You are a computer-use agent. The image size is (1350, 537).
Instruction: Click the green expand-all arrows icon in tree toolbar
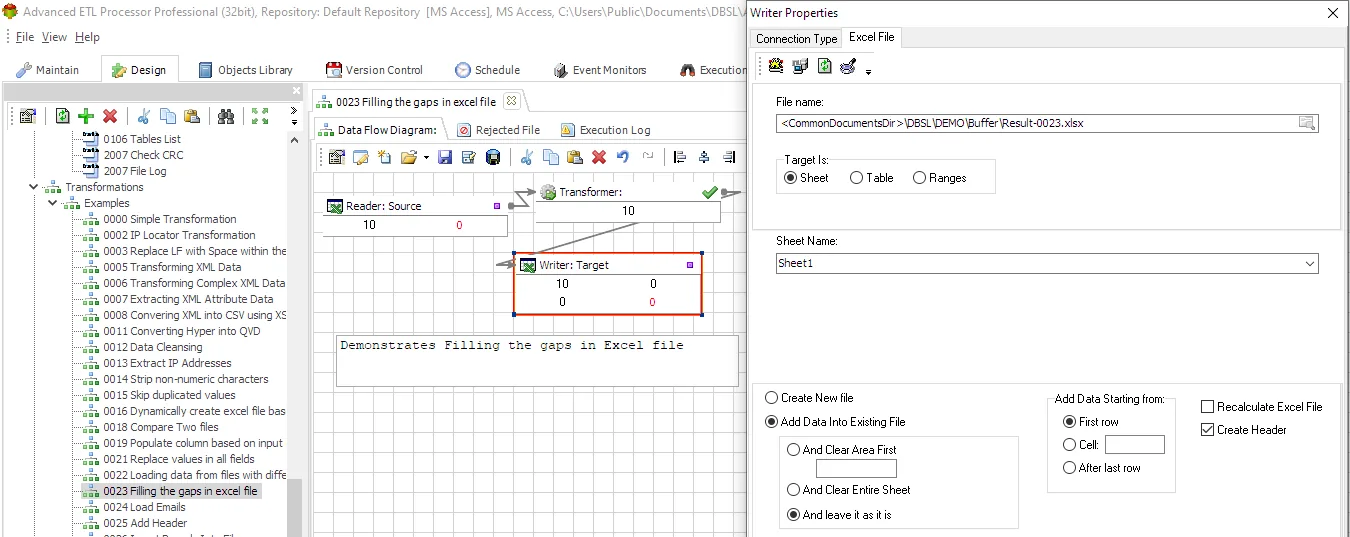point(260,116)
